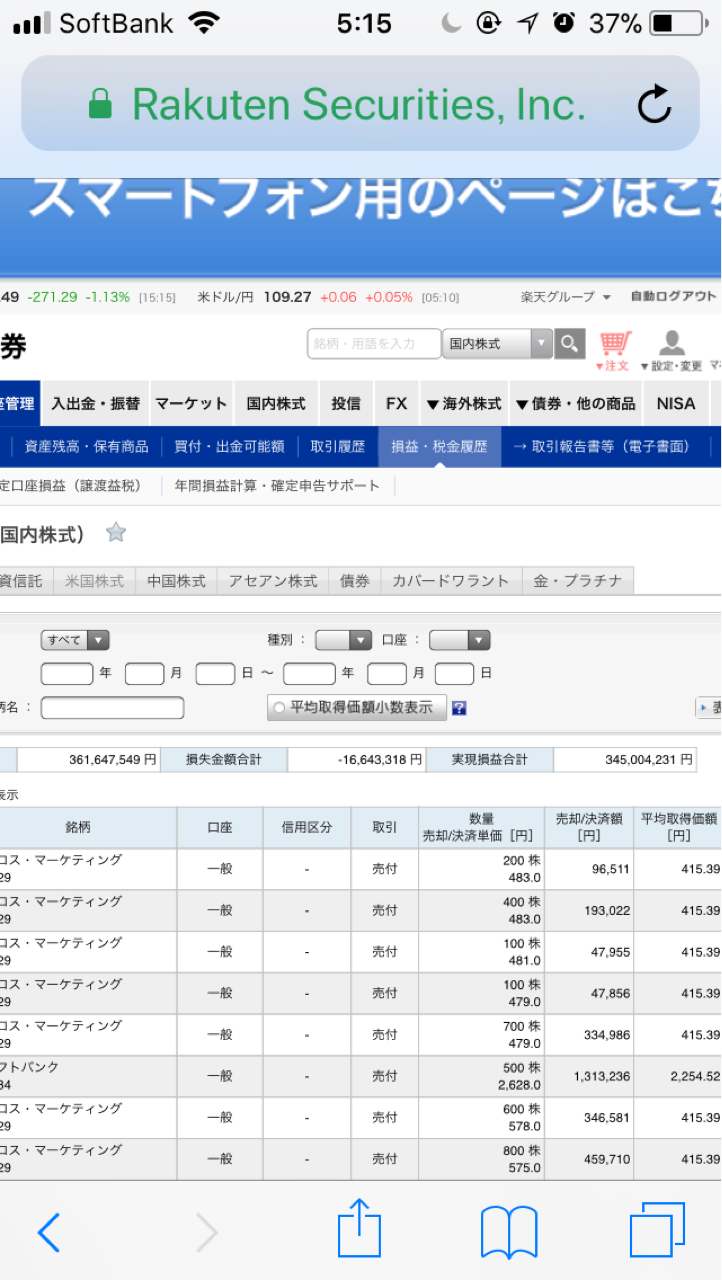Click the 96,511 sale amount cell

[x=589, y=869]
